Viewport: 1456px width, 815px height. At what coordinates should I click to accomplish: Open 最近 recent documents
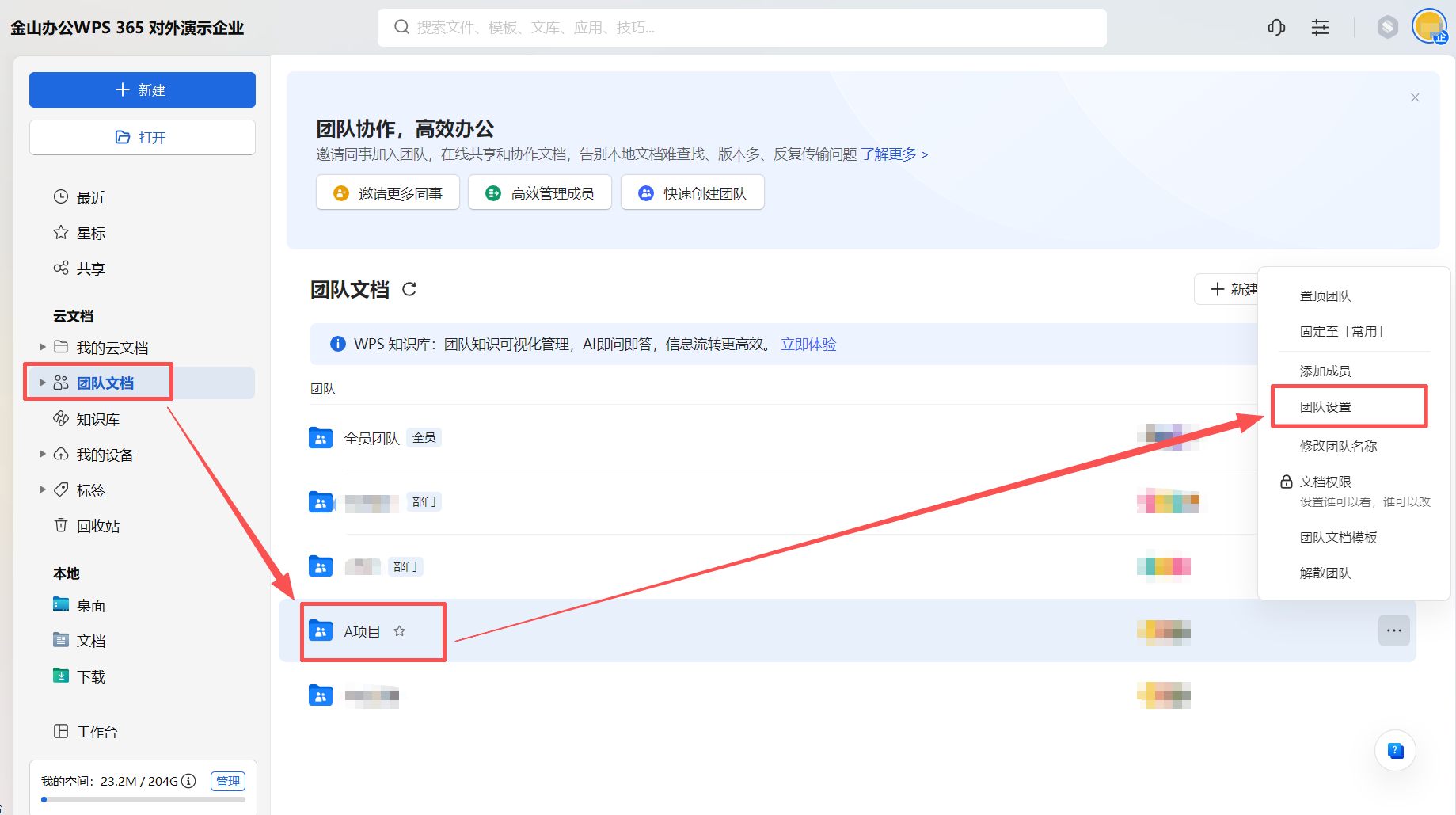79,197
